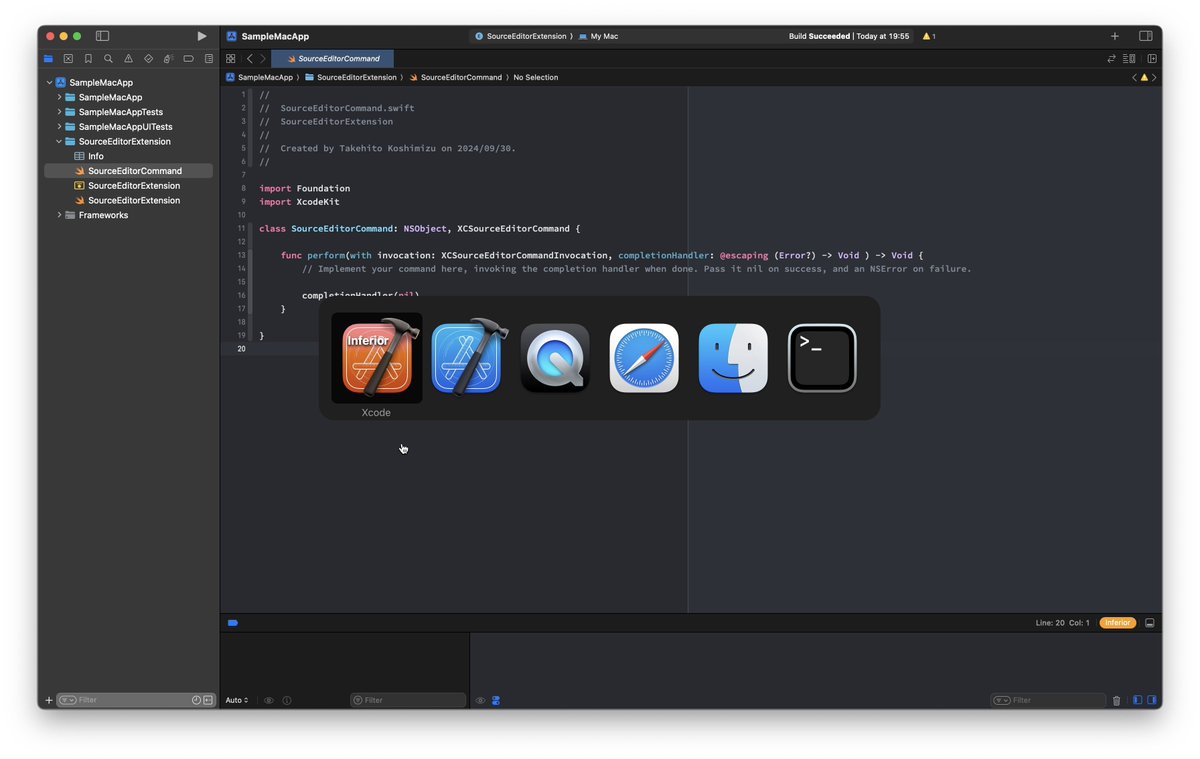Open the Issue navigator warning icon
This screenshot has height=759, width=1200.
(x=128, y=59)
